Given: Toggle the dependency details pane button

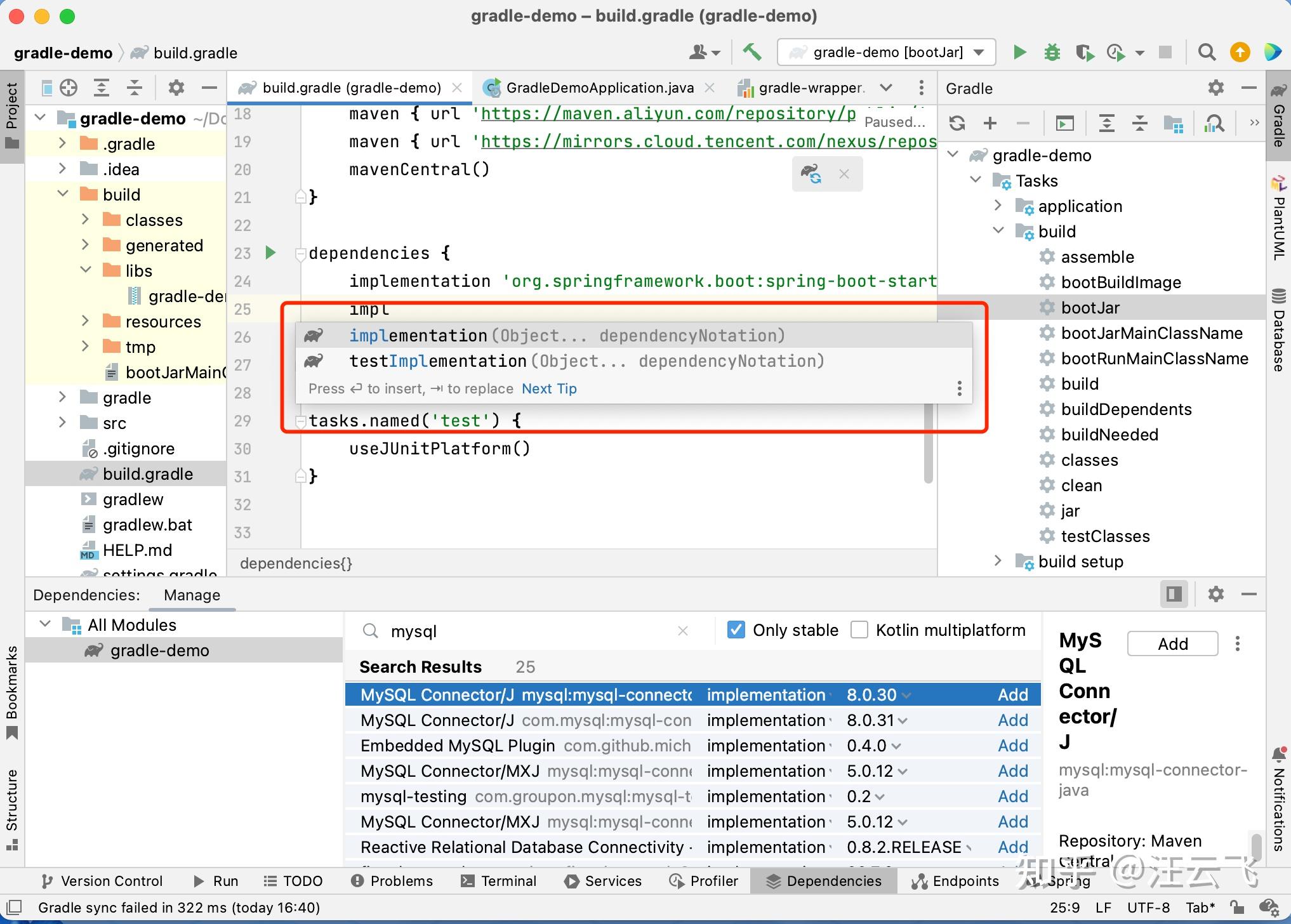Looking at the screenshot, I should [1174, 594].
